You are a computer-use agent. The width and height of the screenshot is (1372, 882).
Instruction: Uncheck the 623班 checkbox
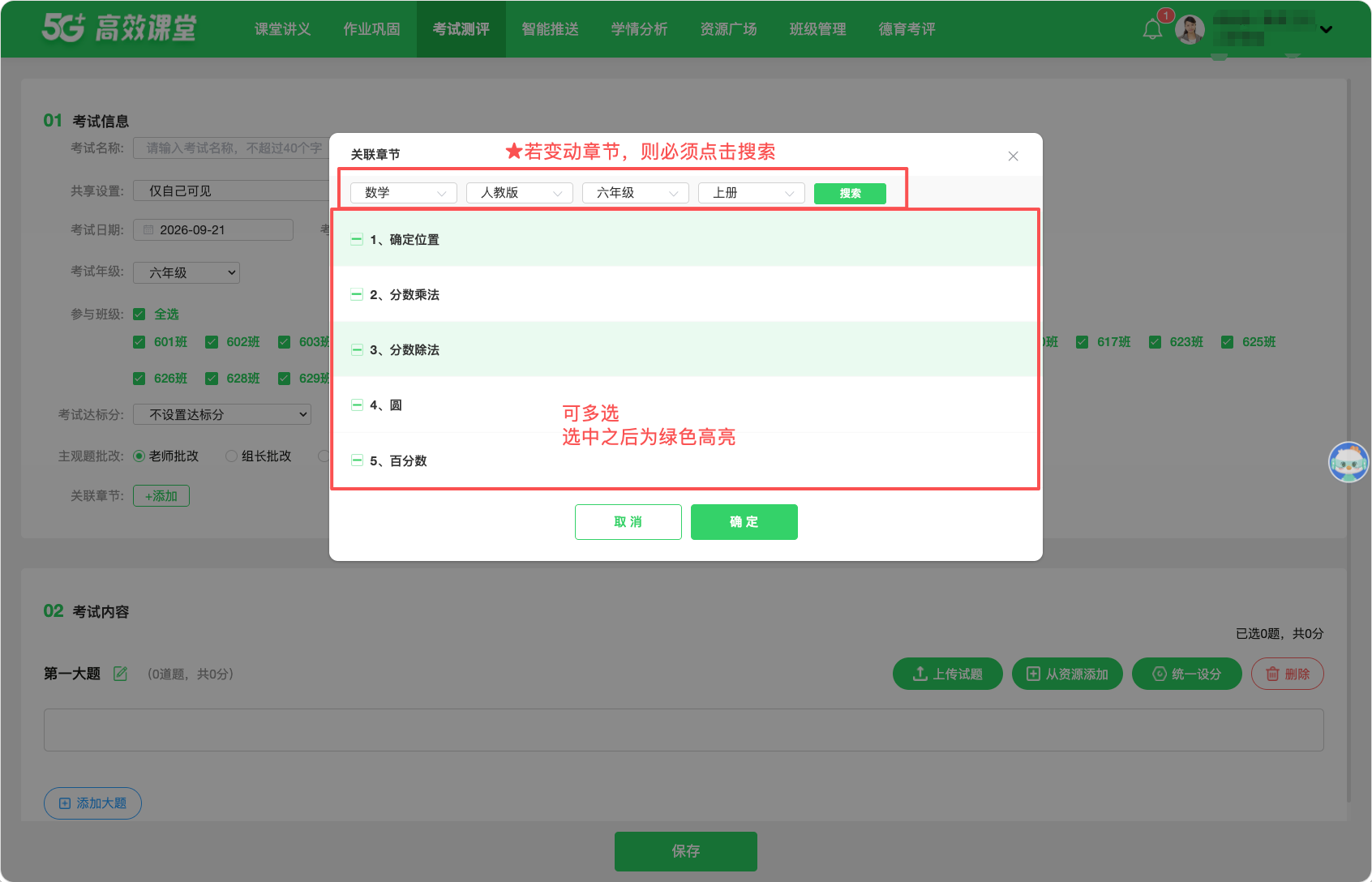click(x=1155, y=342)
